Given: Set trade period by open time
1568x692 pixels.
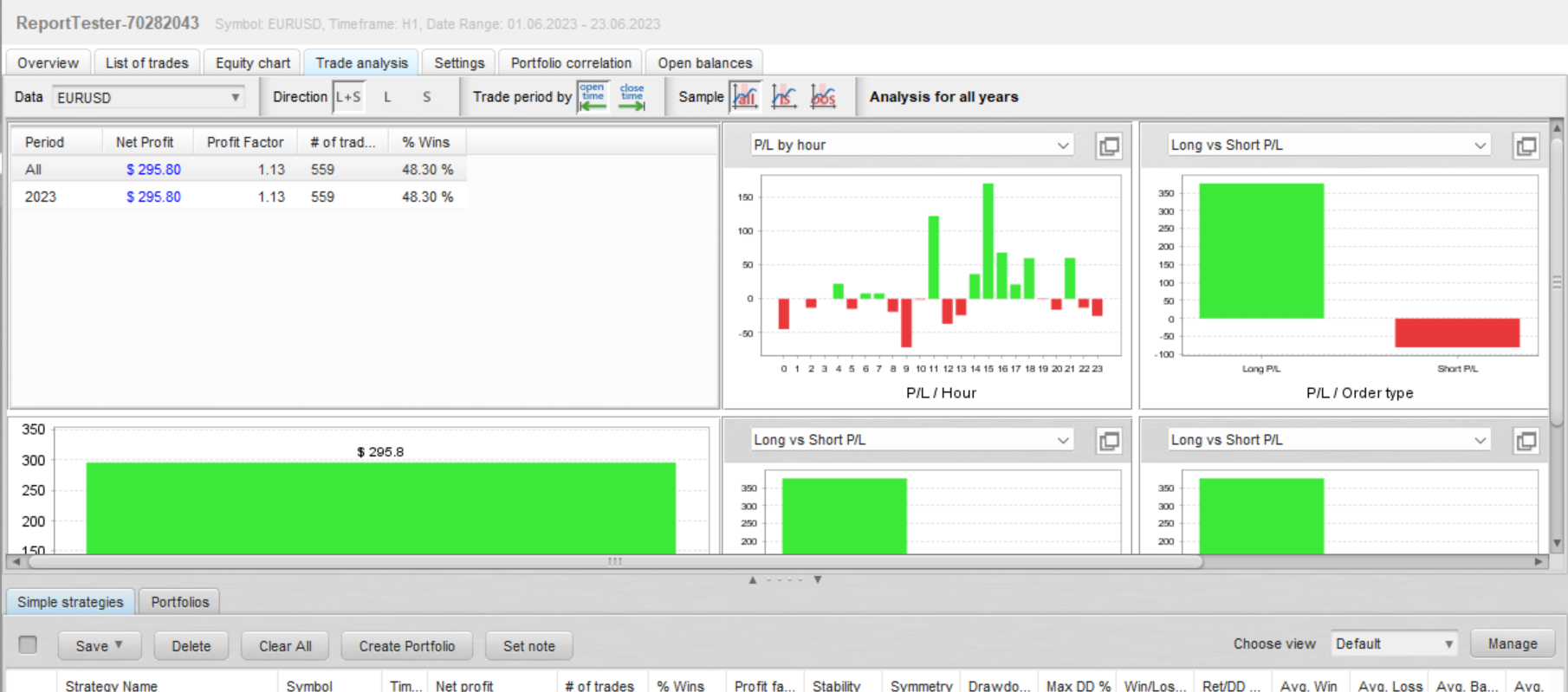Looking at the screenshot, I should pos(593,97).
